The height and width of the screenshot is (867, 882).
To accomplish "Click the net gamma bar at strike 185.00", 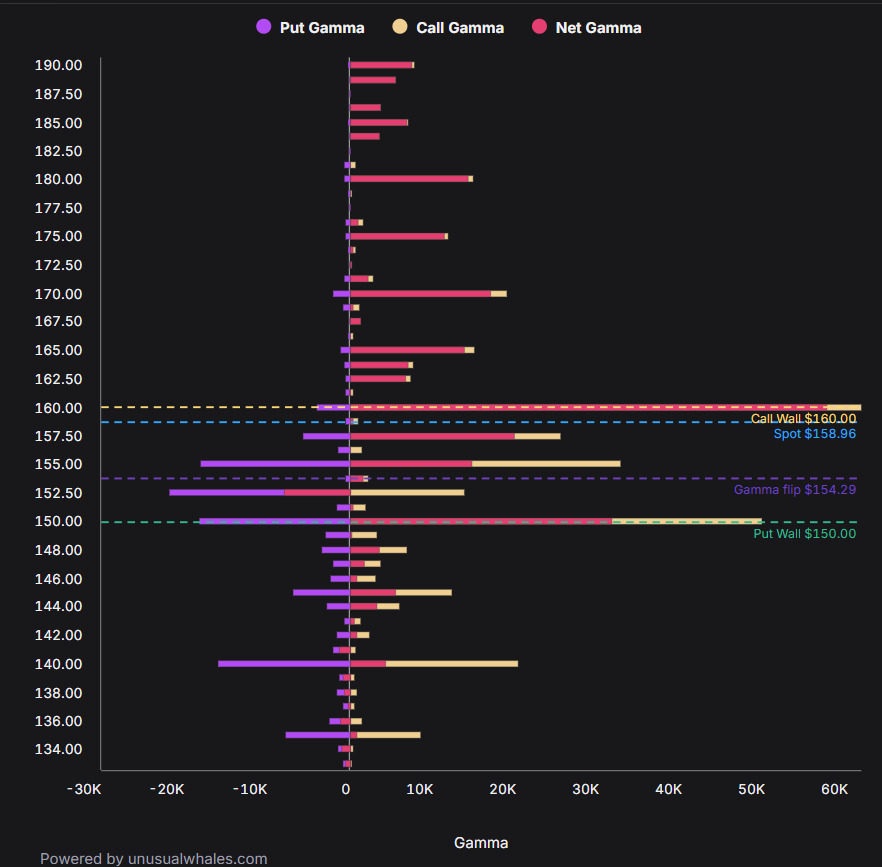I will pyautogui.click(x=378, y=123).
